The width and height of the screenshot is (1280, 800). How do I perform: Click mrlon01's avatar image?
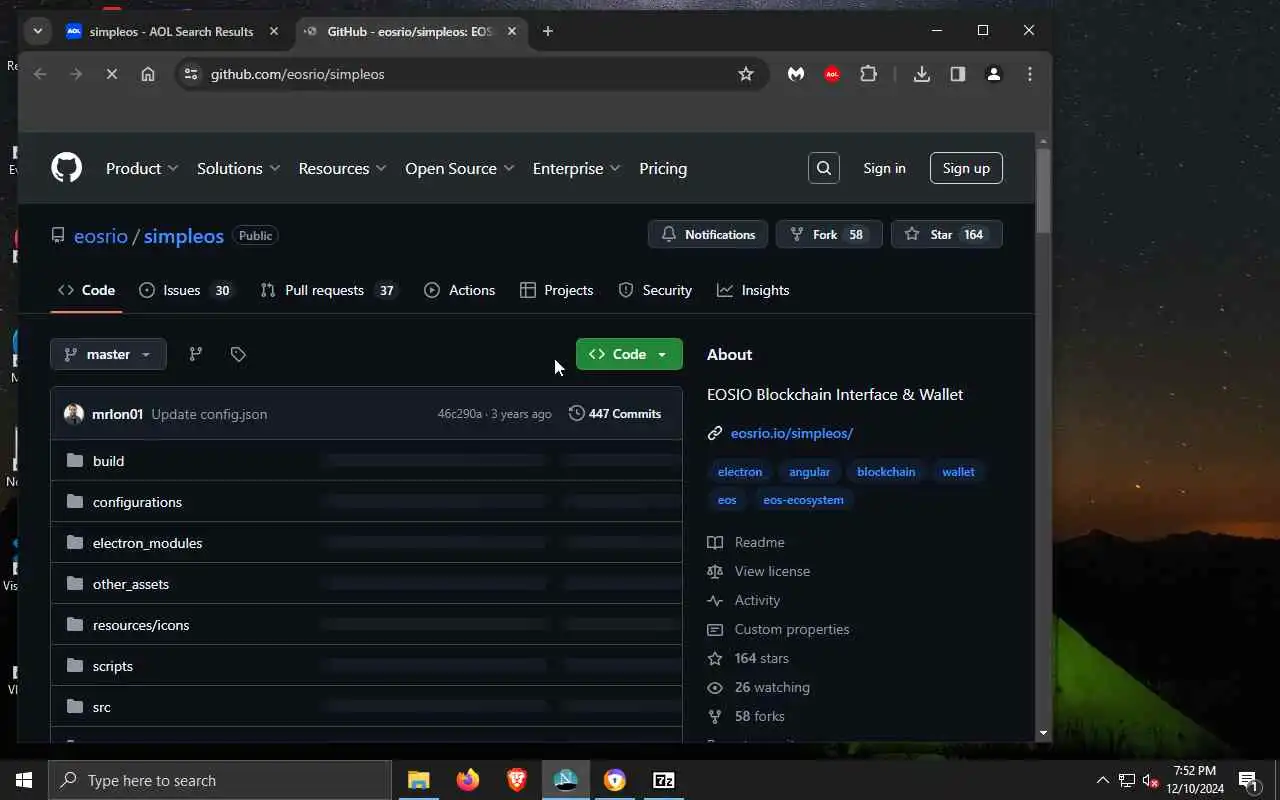click(74, 414)
